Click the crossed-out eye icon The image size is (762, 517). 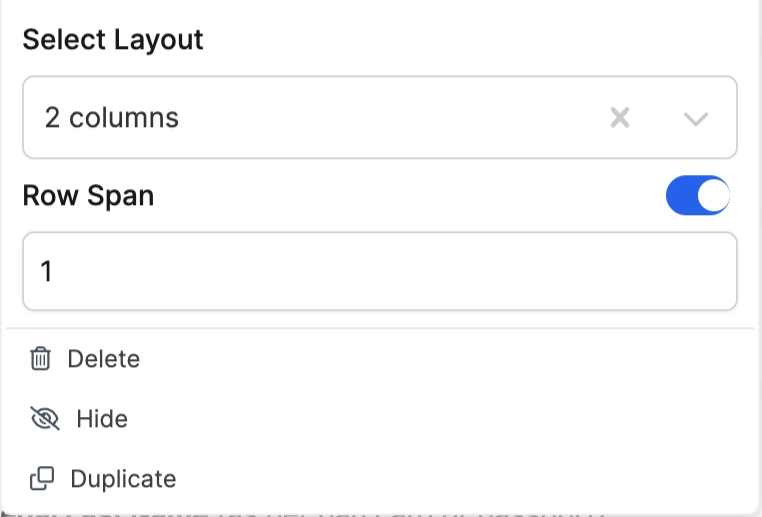tap(45, 419)
